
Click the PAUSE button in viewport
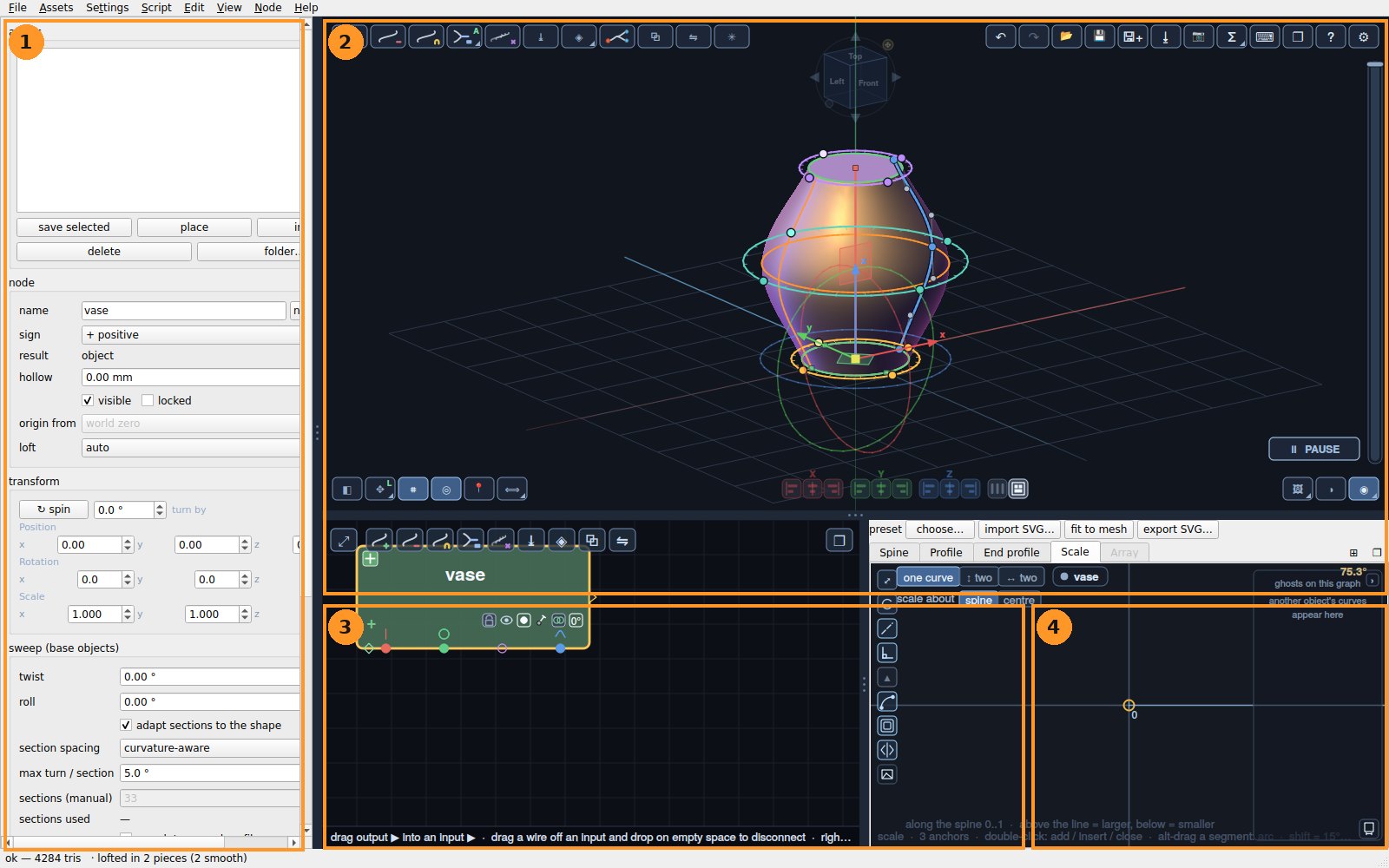coord(1314,449)
